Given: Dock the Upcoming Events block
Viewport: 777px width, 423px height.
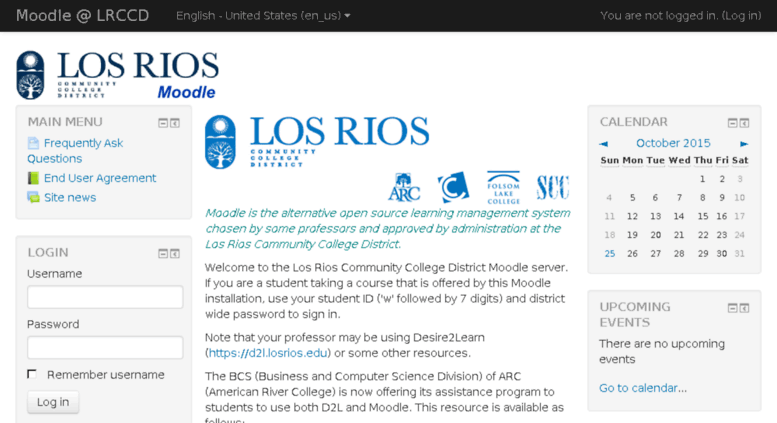Looking at the screenshot, I should click(744, 308).
